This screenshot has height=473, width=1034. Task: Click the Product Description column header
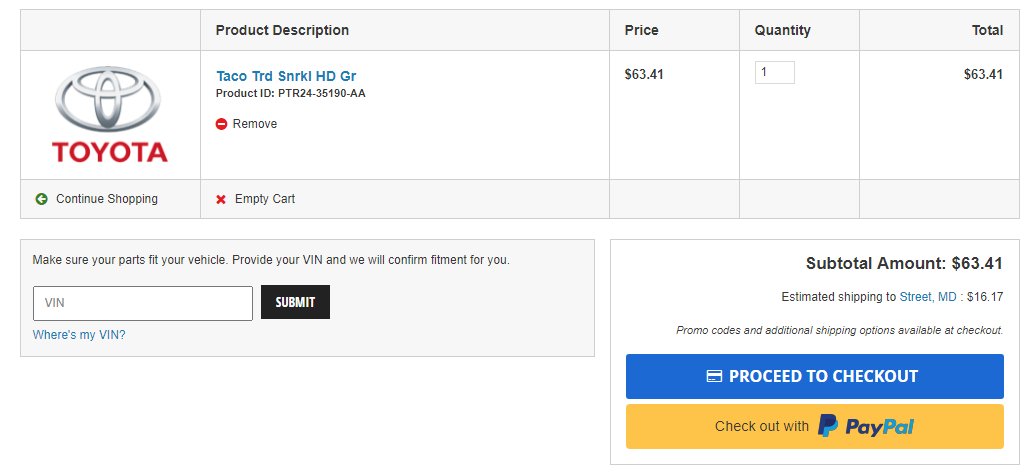tap(282, 30)
